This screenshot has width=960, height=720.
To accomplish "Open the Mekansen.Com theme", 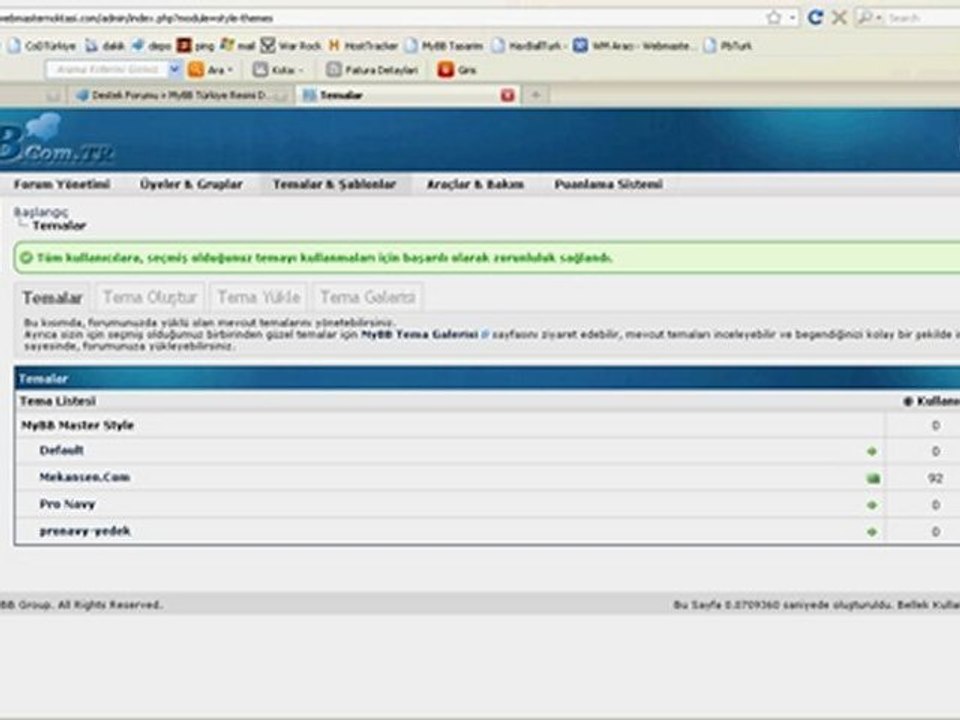I will pyautogui.click(x=84, y=477).
